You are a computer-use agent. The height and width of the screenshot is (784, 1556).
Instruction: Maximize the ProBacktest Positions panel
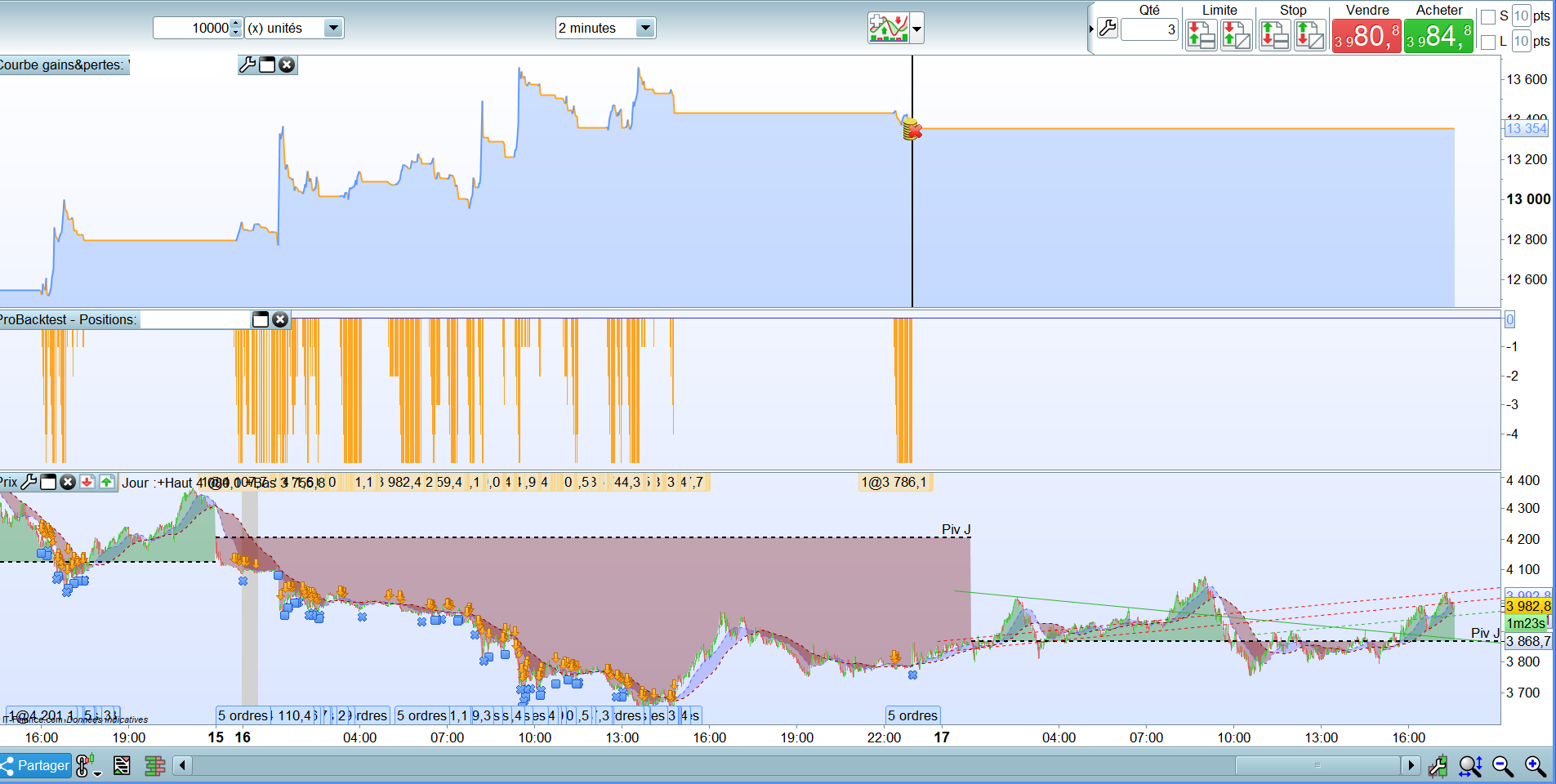(261, 319)
